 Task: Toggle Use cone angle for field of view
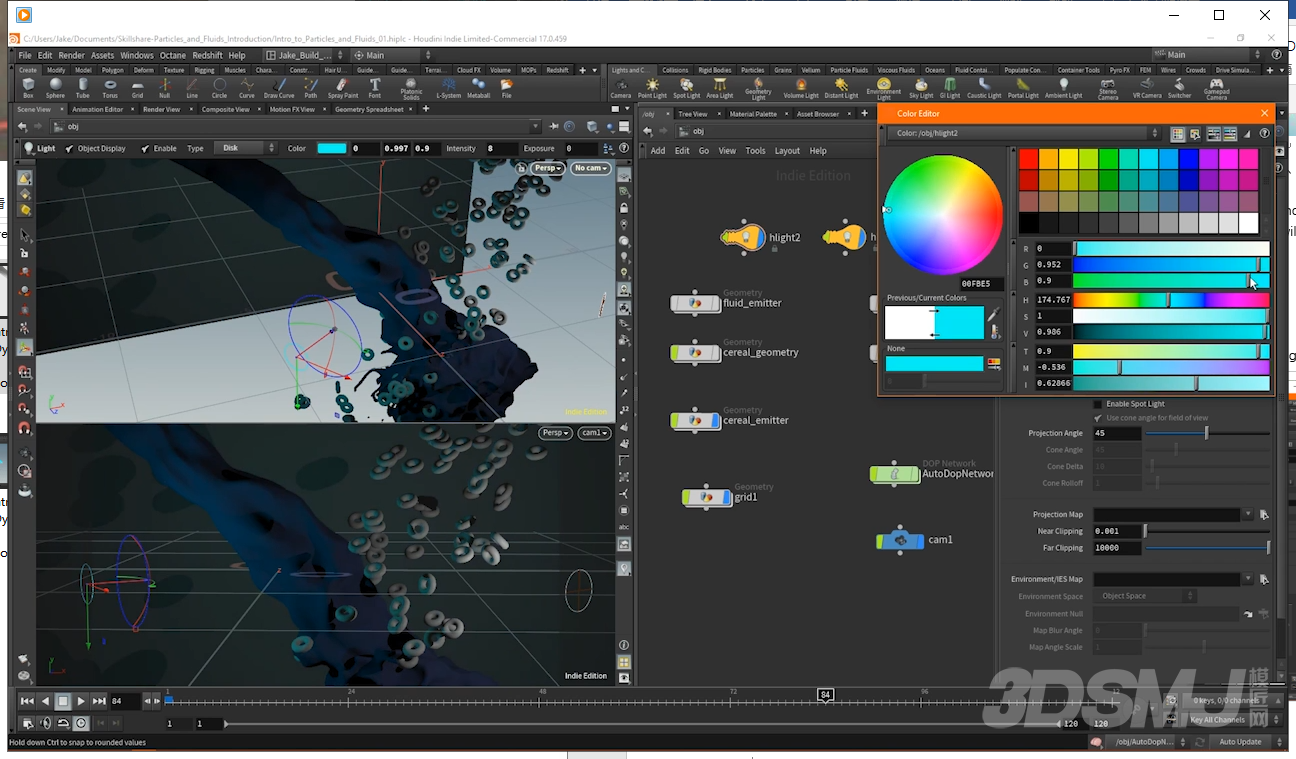click(1098, 418)
